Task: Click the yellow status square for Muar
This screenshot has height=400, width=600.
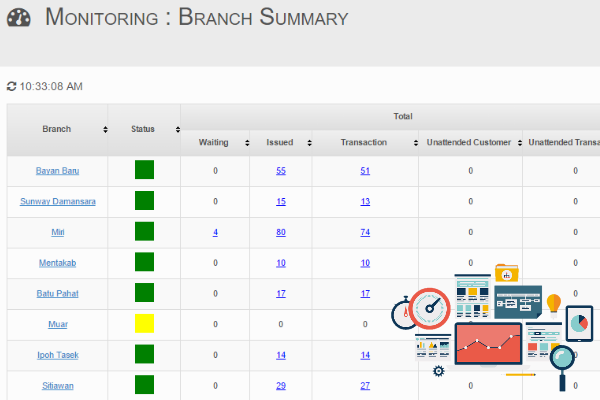Action: tap(144, 324)
